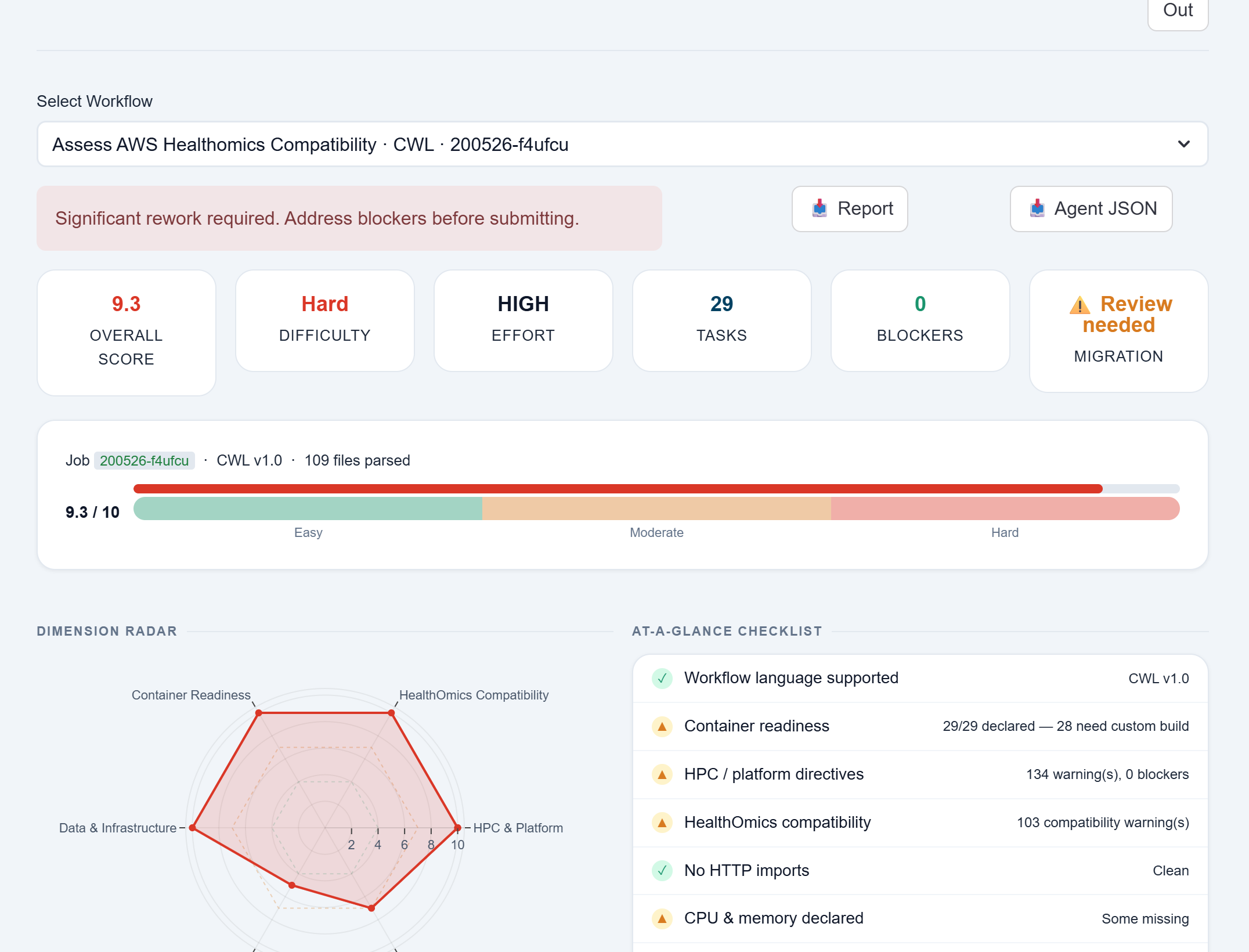Click the HPC & Platform radar axis label

[518, 828]
